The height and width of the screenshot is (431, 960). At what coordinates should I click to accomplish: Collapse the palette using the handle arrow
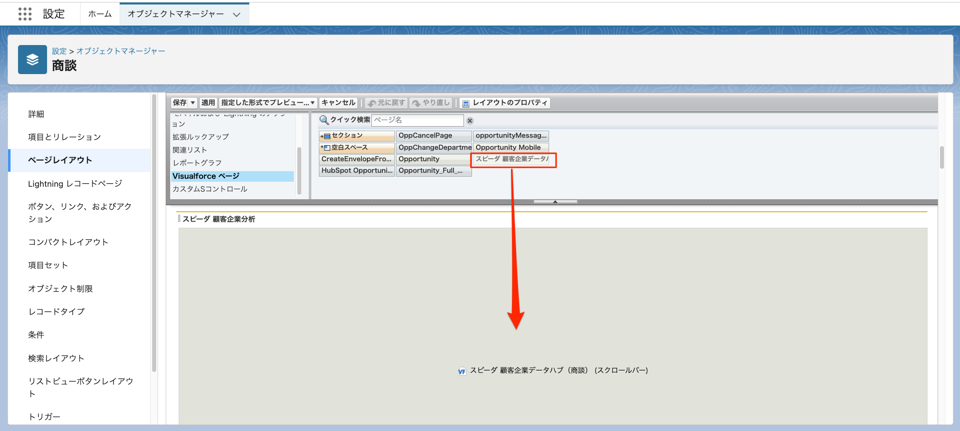[x=555, y=202]
